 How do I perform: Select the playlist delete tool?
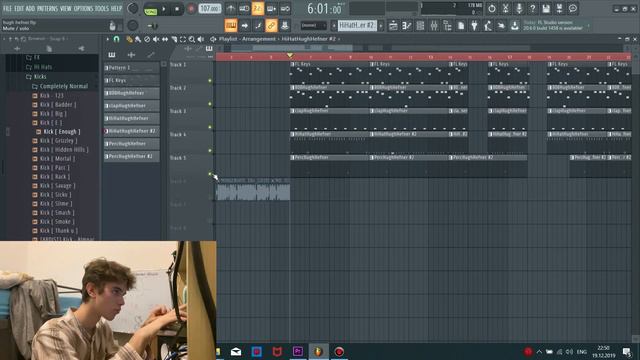click(147, 39)
